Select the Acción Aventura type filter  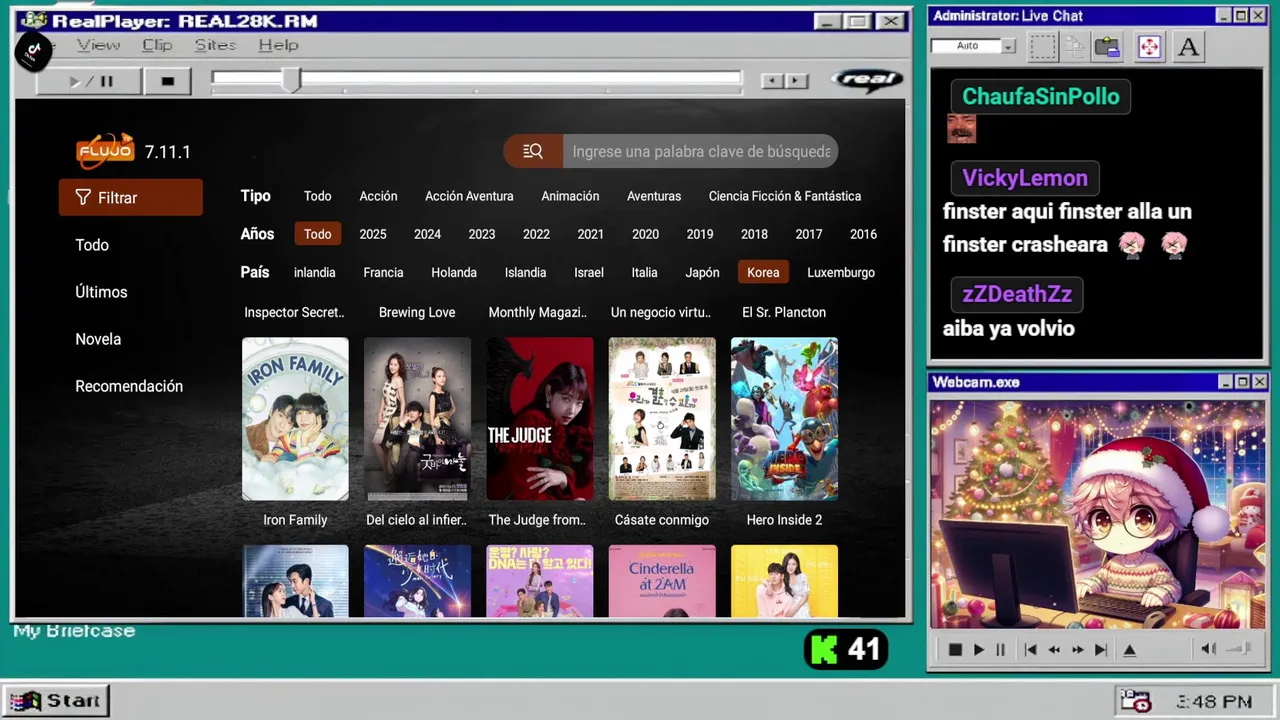[x=469, y=196]
